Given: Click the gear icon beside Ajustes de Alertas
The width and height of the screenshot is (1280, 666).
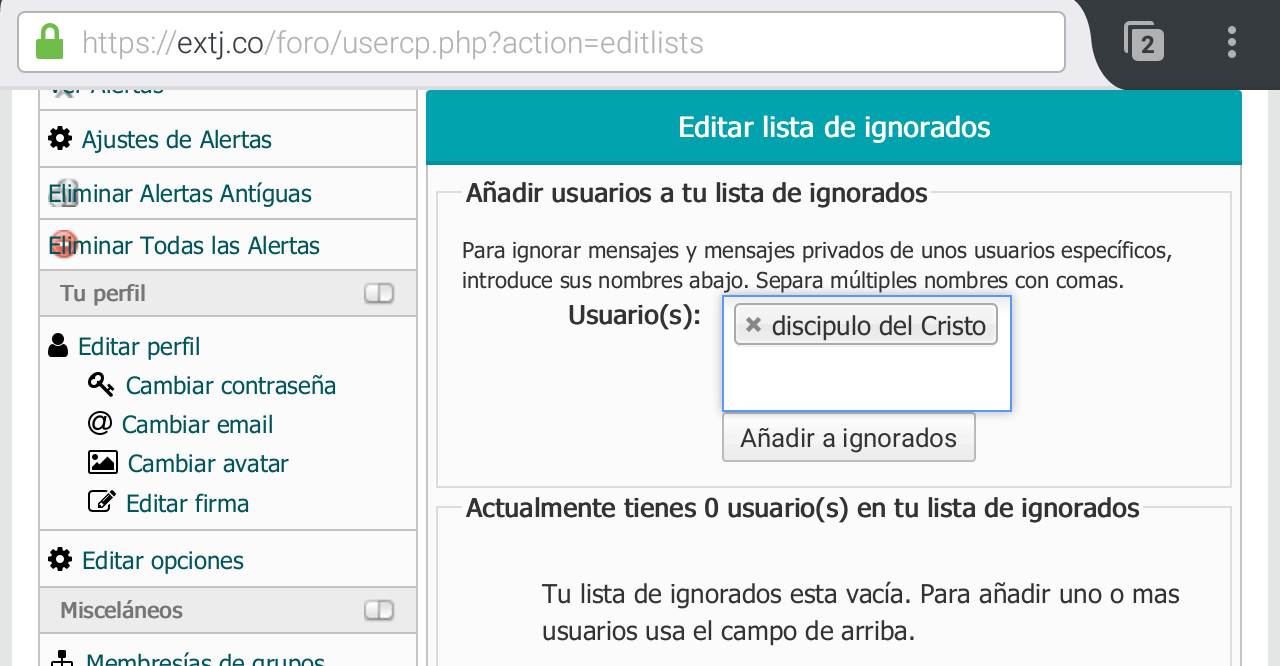Looking at the screenshot, I should (x=60, y=139).
